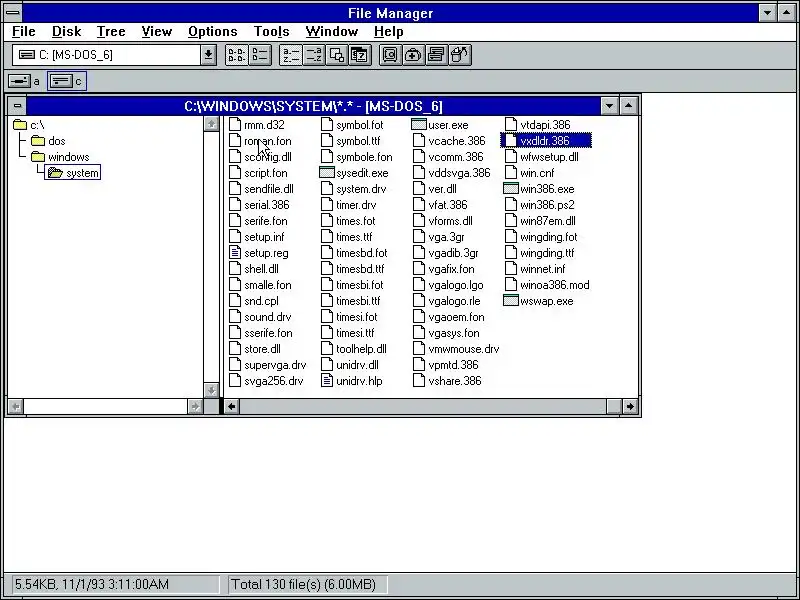
Task: Click file list scroll left arrow
Action: [232, 407]
